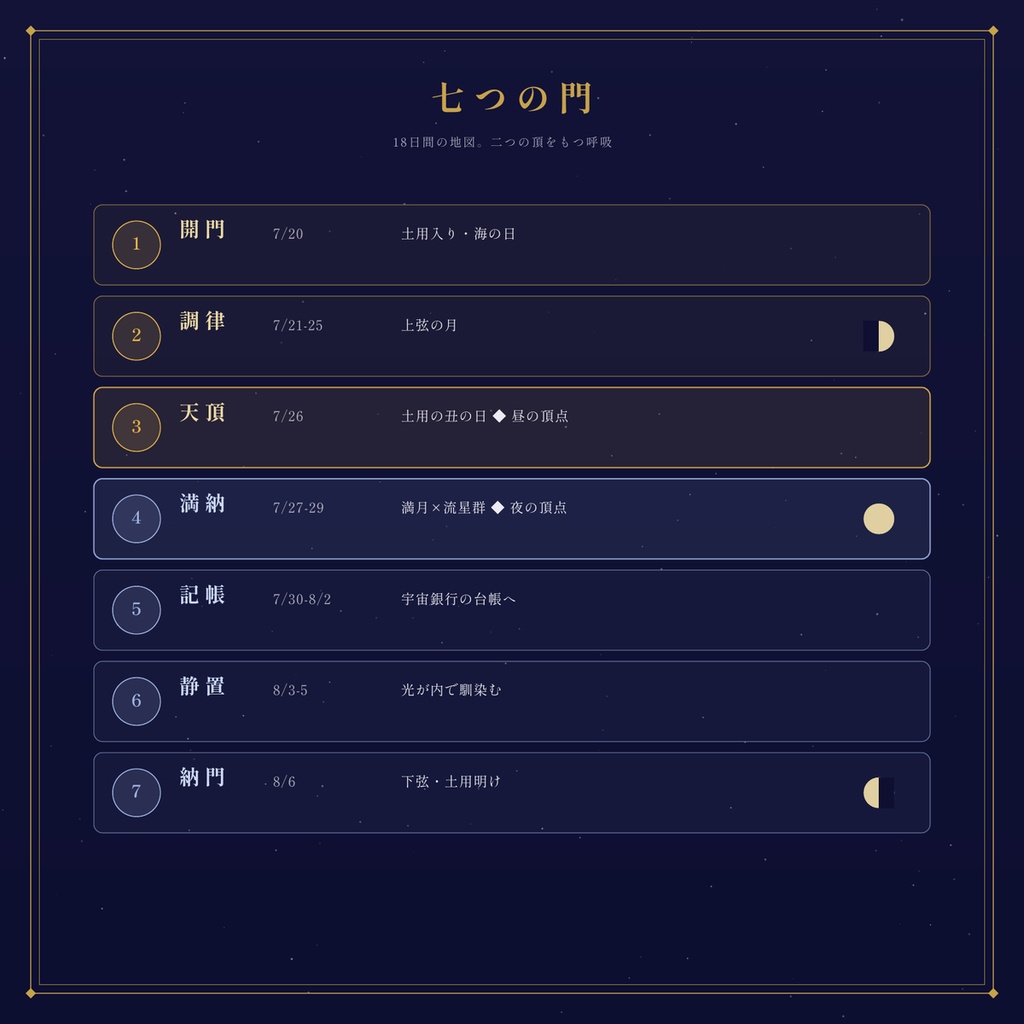The width and height of the screenshot is (1024, 1024).
Task: Click the last quarter moon icon
Action: [x=878, y=793]
